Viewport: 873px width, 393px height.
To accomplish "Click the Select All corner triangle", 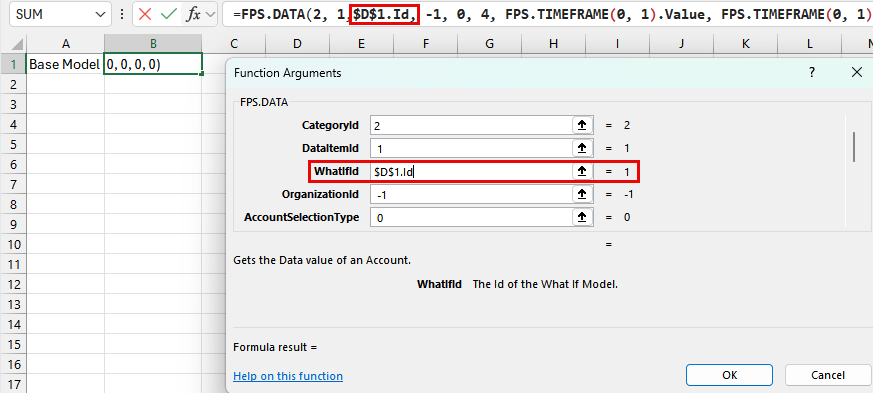I will tap(18, 44).
